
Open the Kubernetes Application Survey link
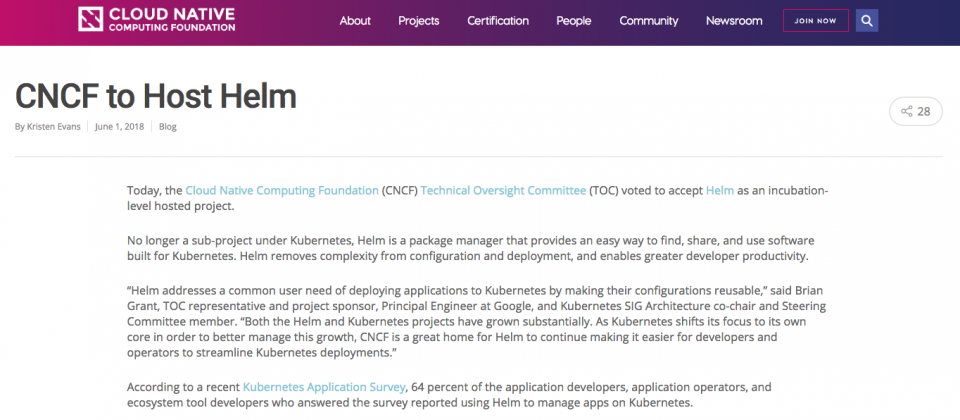click(x=324, y=387)
